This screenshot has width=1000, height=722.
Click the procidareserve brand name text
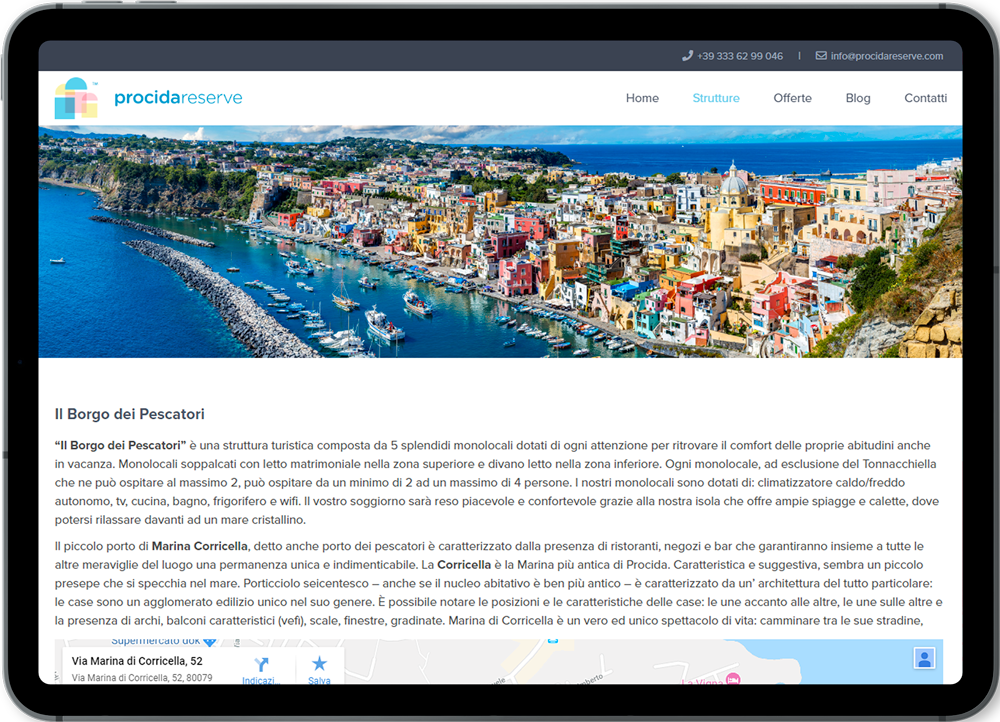click(178, 98)
